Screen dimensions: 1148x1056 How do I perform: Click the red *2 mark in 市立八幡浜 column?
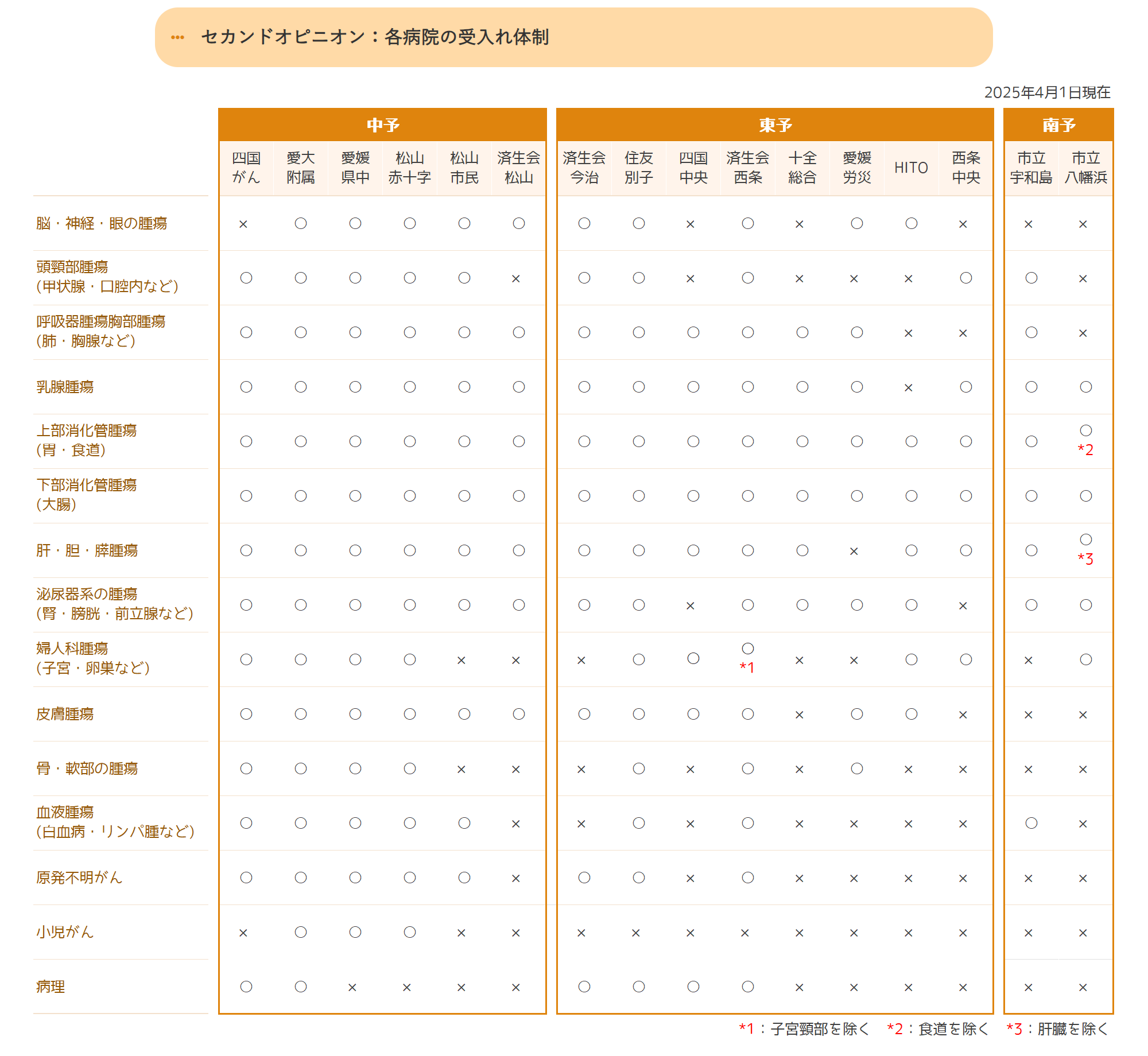(1085, 450)
